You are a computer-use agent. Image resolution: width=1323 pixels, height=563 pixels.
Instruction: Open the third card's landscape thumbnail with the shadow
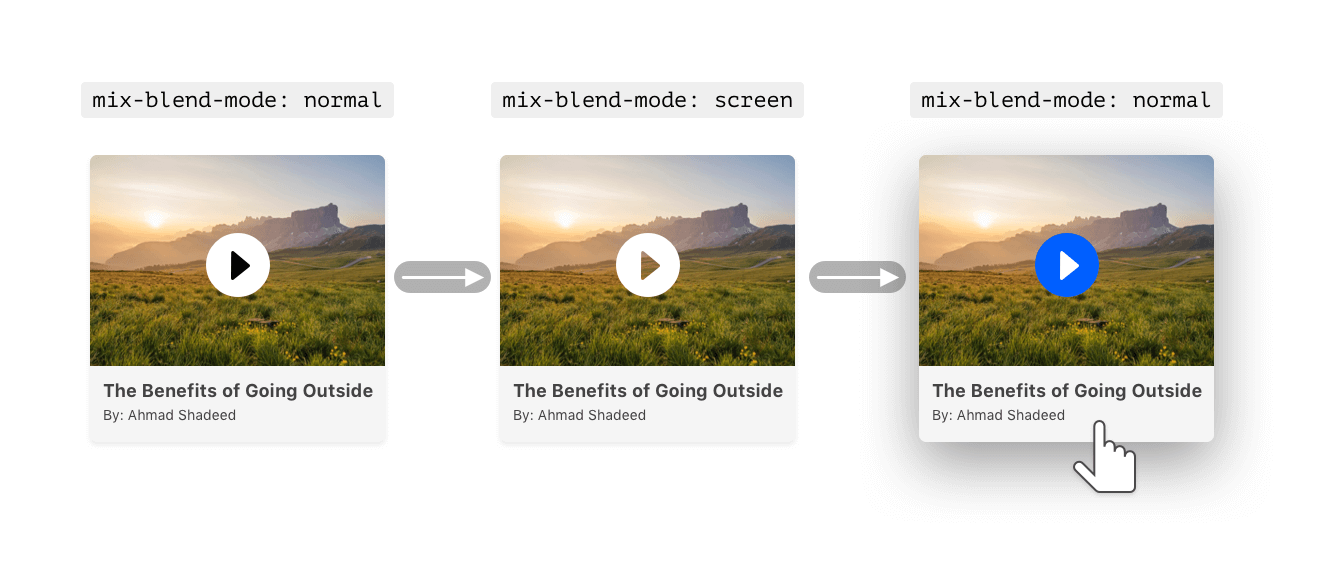1067,260
